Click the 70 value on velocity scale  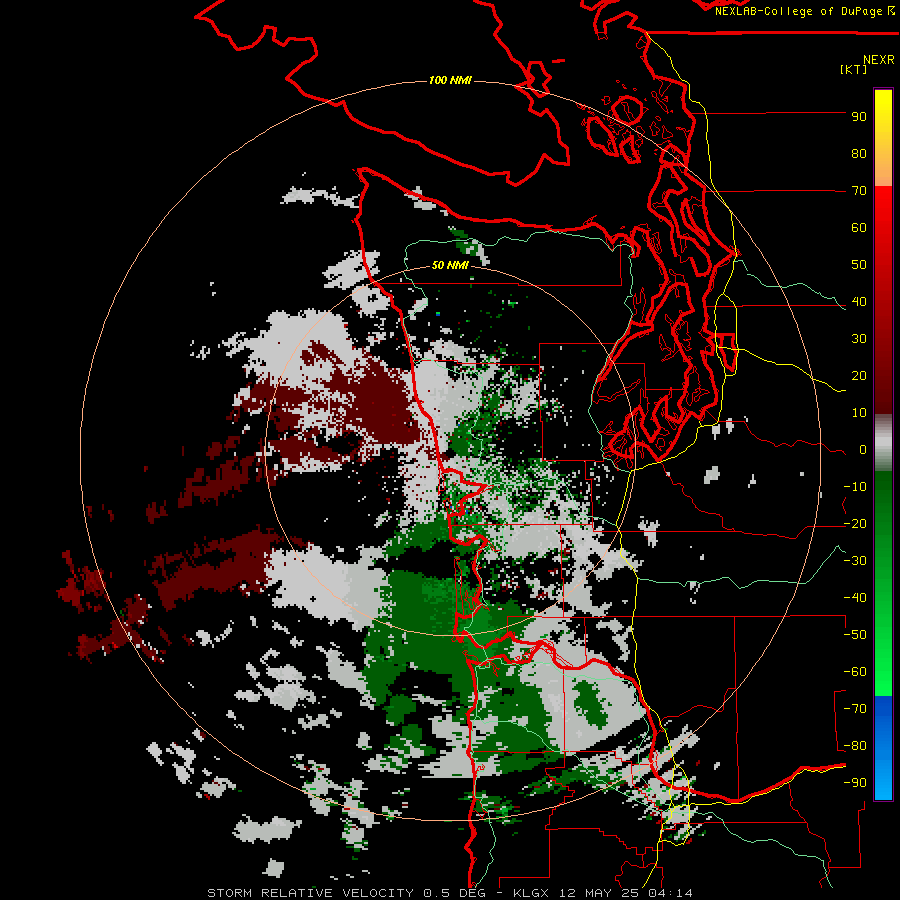click(859, 191)
